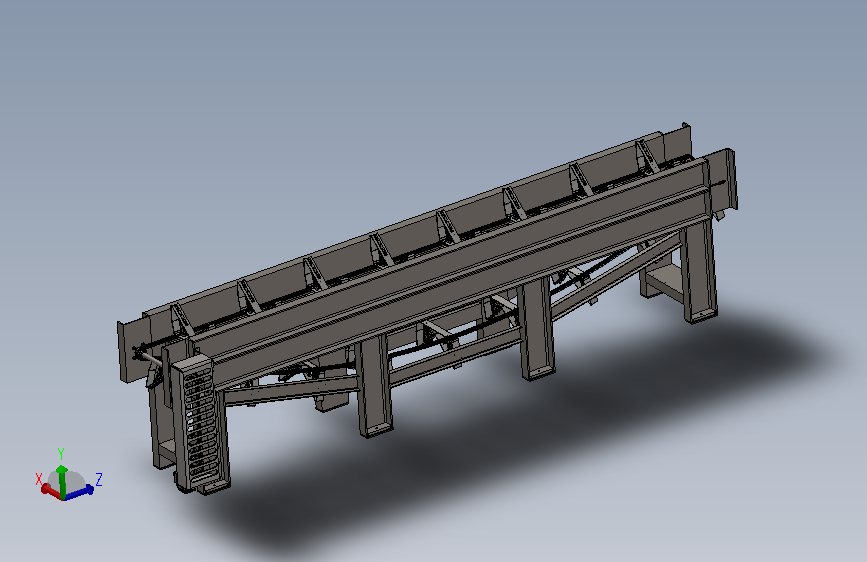Pick the leftmost triangular rib on rear wall
Screen dimensions: 867x562
(x=182, y=320)
